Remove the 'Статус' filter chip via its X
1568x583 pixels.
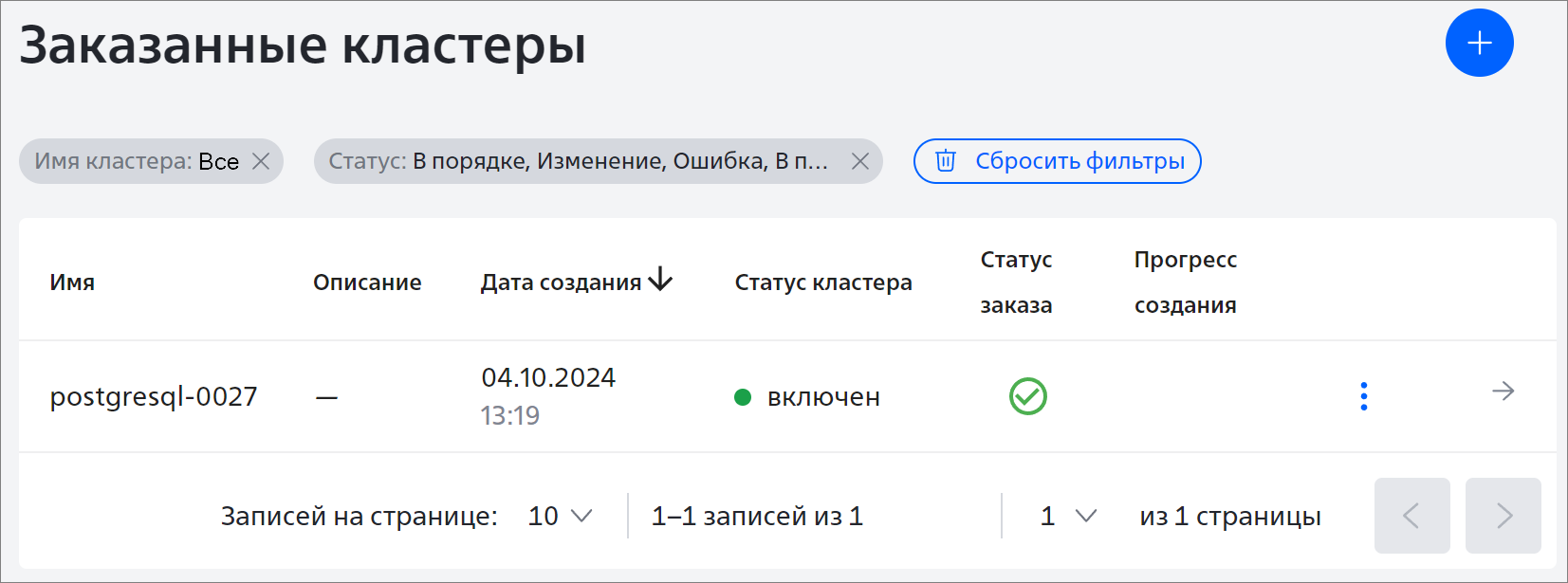coord(860,161)
